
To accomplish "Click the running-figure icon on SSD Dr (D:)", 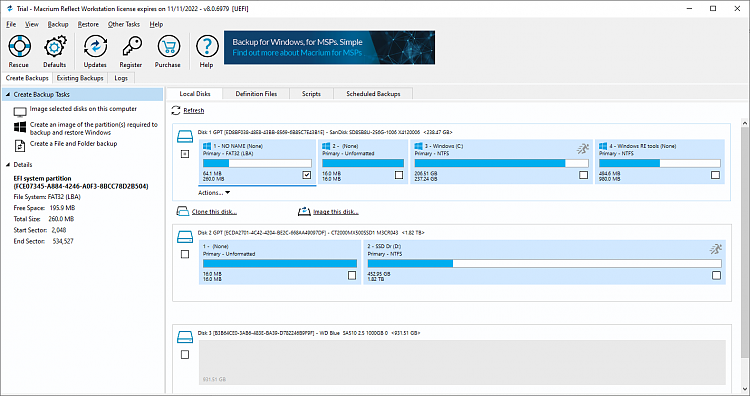I will (x=716, y=249).
